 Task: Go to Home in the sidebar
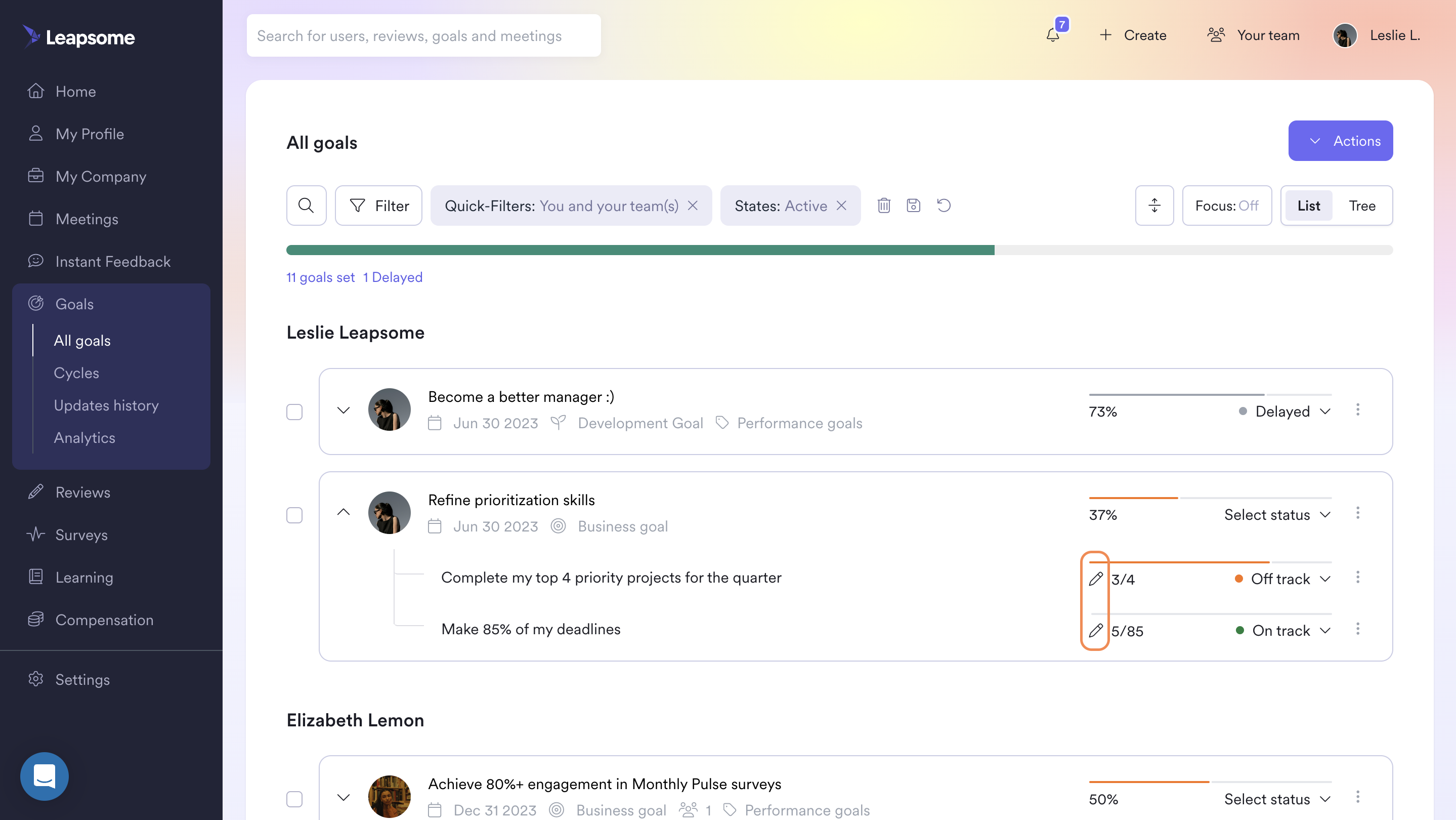[x=62, y=91]
